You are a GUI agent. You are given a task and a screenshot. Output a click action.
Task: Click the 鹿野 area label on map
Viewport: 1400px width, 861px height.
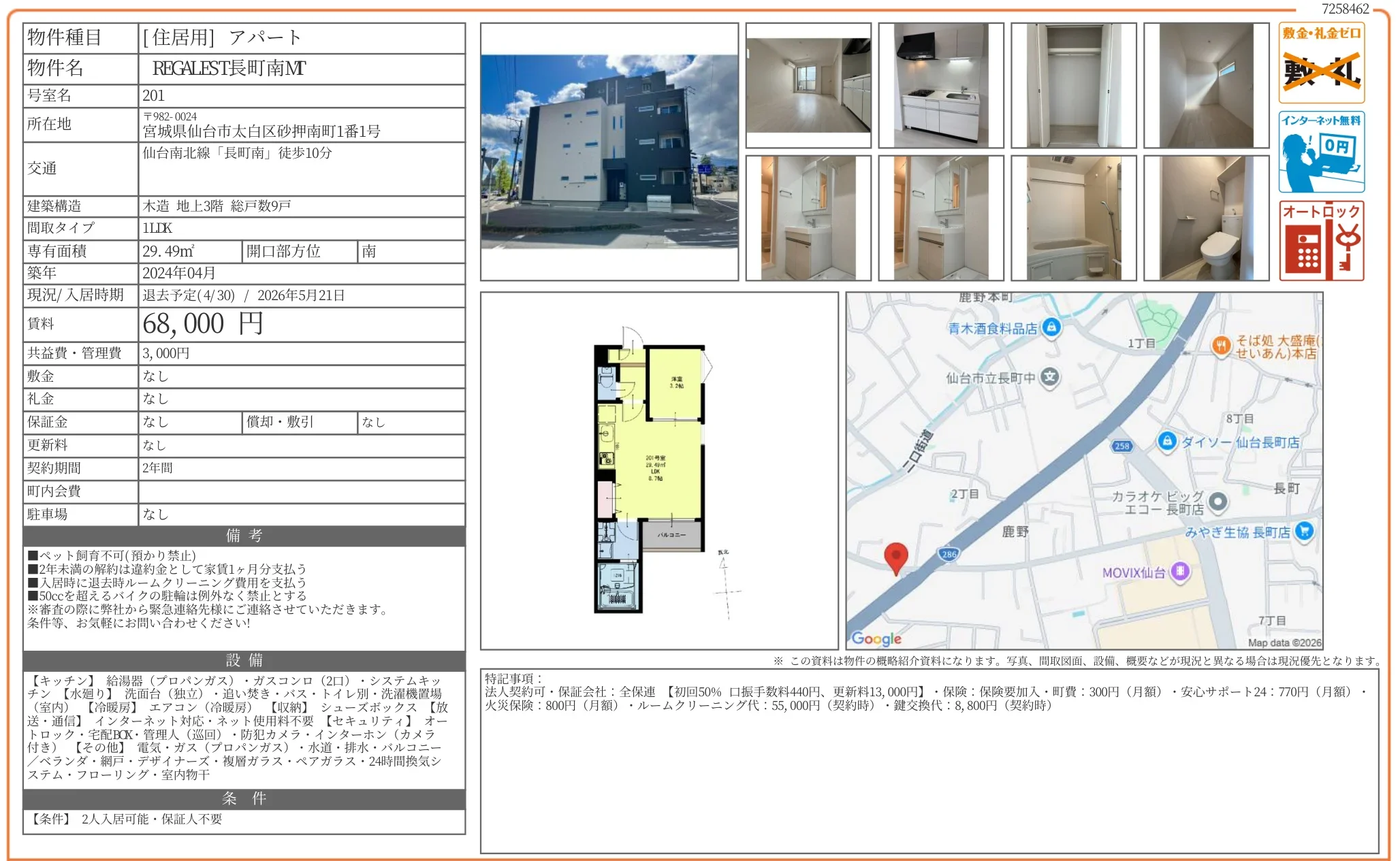tap(1015, 532)
